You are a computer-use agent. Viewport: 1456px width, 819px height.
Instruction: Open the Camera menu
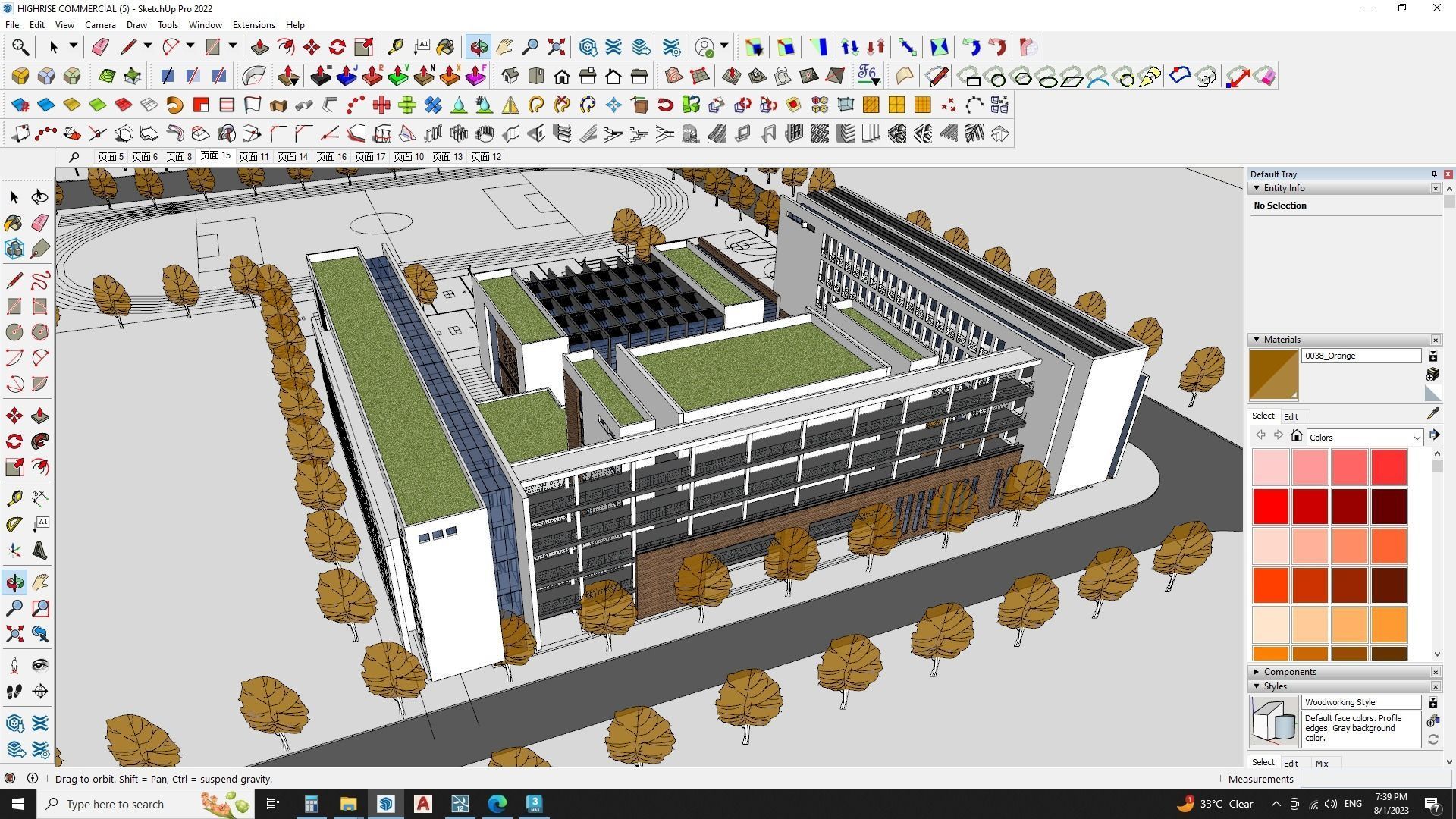(x=100, y=25)
